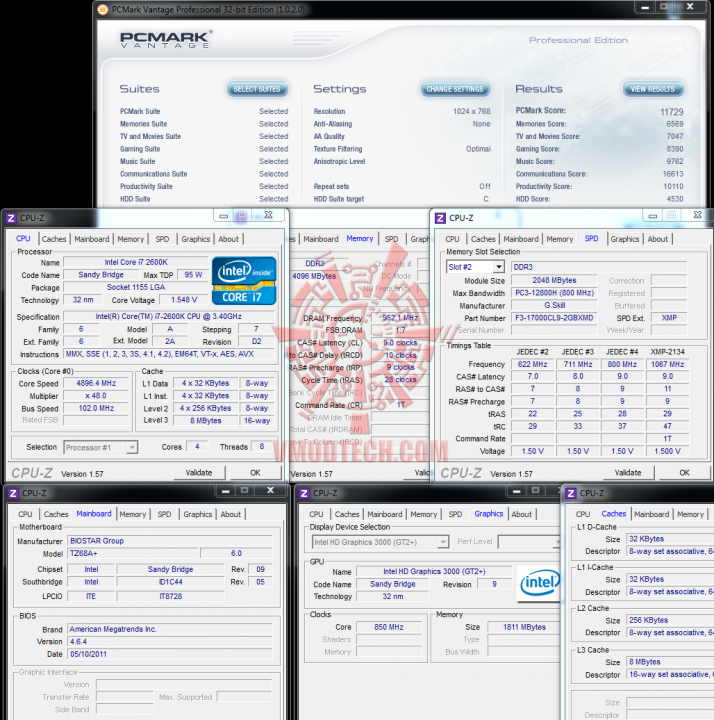Open Memory tab in the Graphics window
The width and height of the screenshot is (714, 720).
click(423, 514)
